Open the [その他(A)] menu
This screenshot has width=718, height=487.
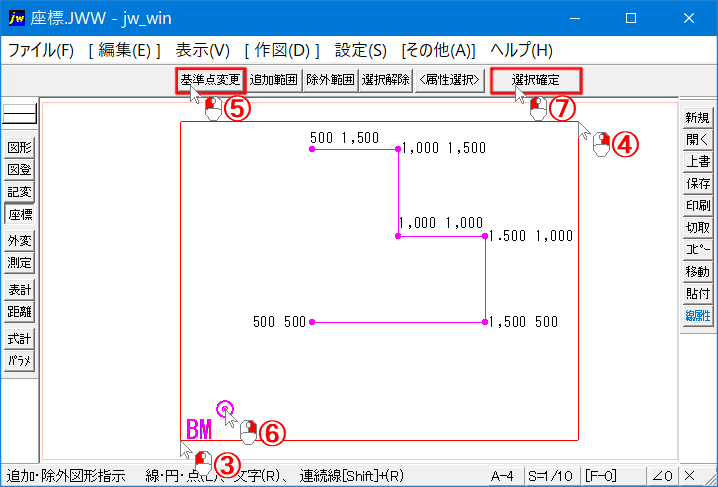tap(439, 50)
